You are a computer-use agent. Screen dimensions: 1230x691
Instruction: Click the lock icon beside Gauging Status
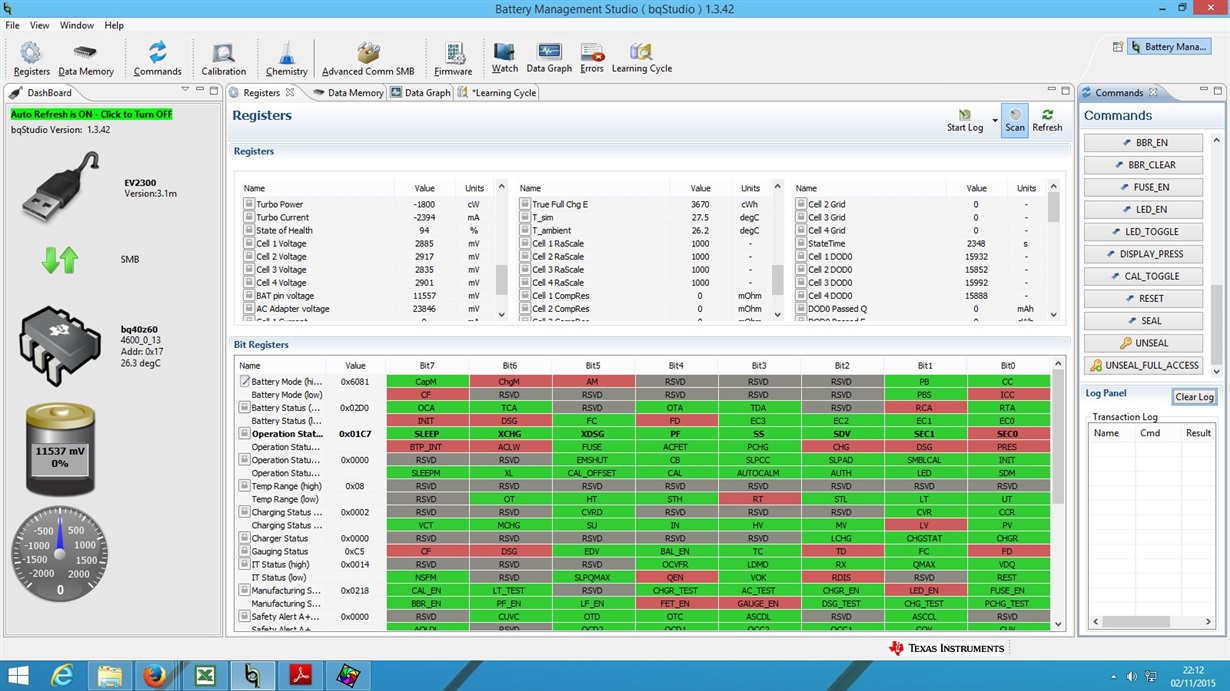click(x=245, y=551)
